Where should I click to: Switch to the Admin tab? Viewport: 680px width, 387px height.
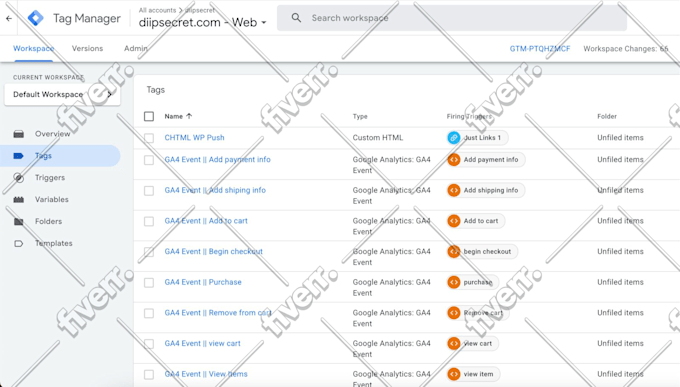coord(136,48)
